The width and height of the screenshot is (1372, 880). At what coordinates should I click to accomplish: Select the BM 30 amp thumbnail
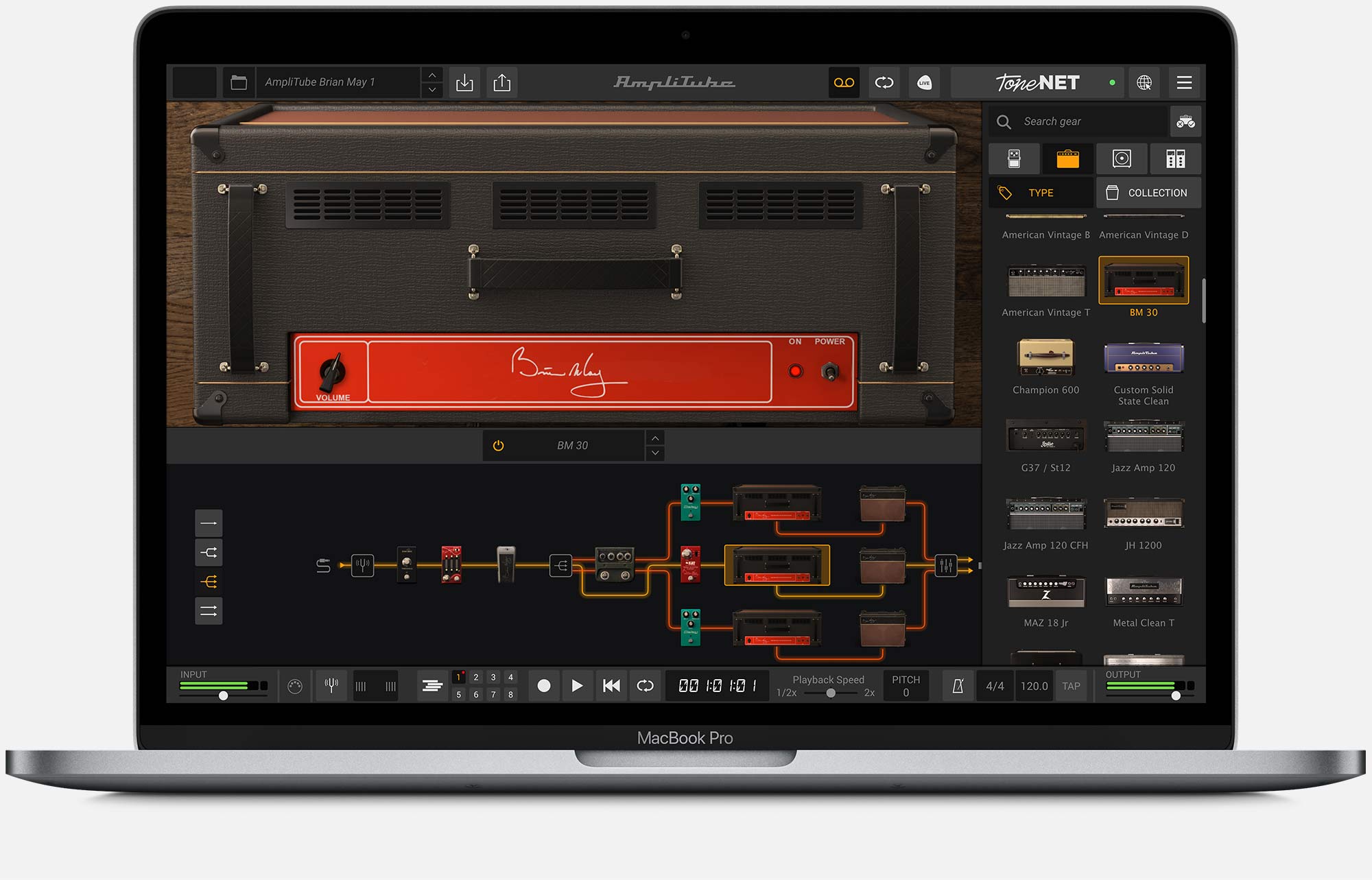pos(1144,281)
